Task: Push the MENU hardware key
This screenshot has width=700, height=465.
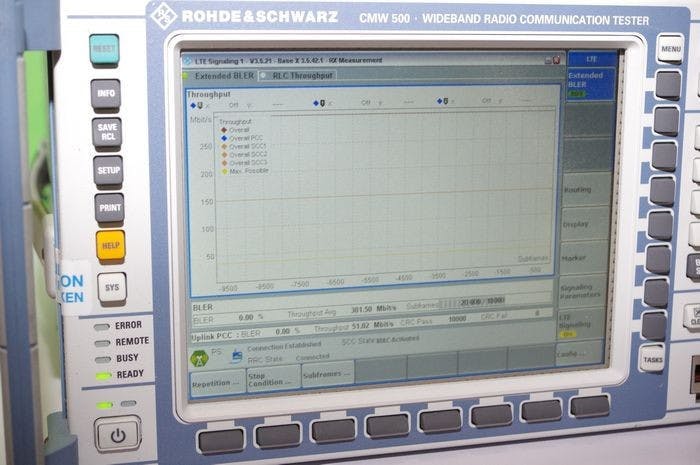Action: (671, 49)
